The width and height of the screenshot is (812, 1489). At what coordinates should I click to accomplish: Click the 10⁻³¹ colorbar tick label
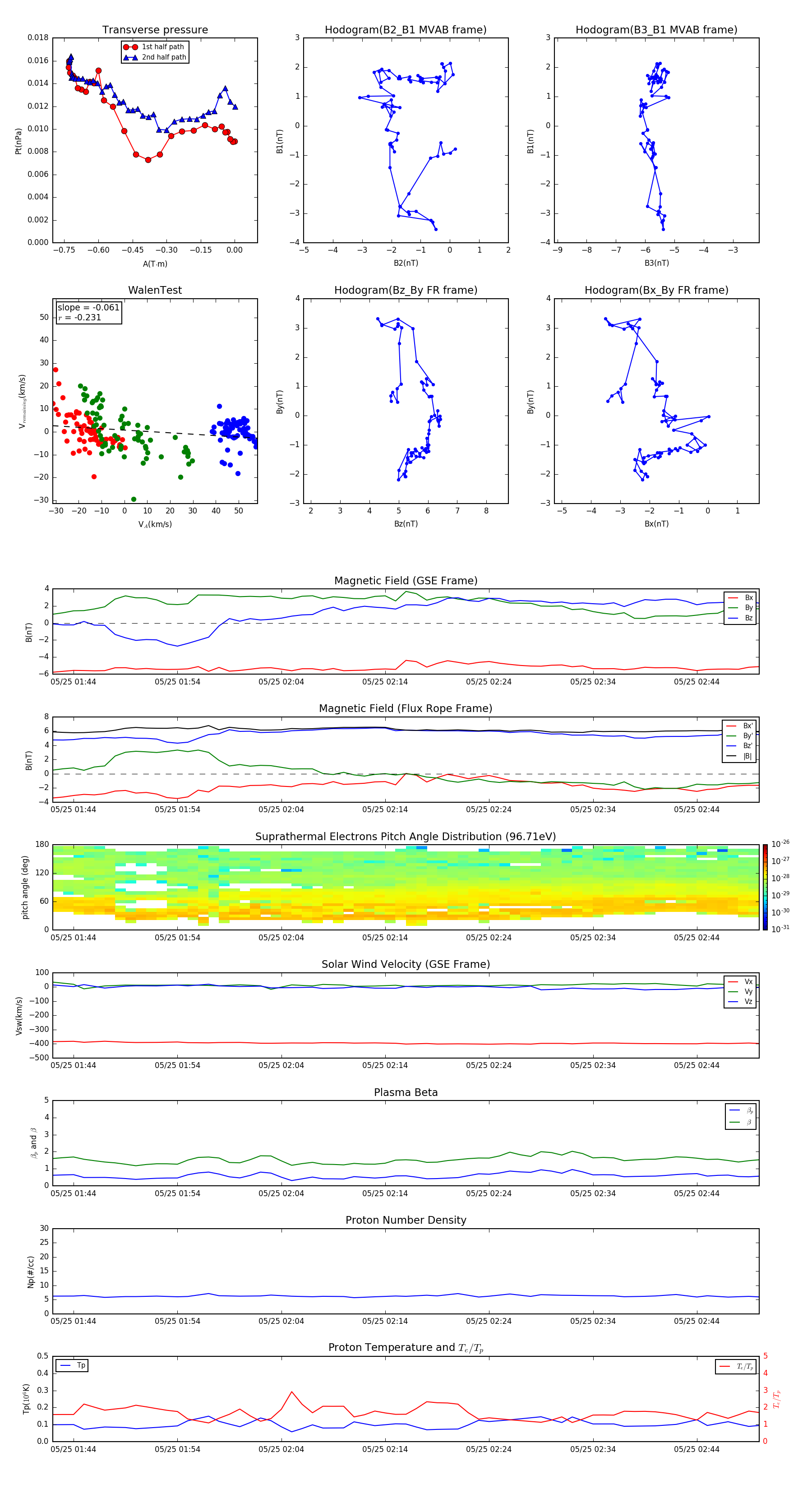pos(780,929)
